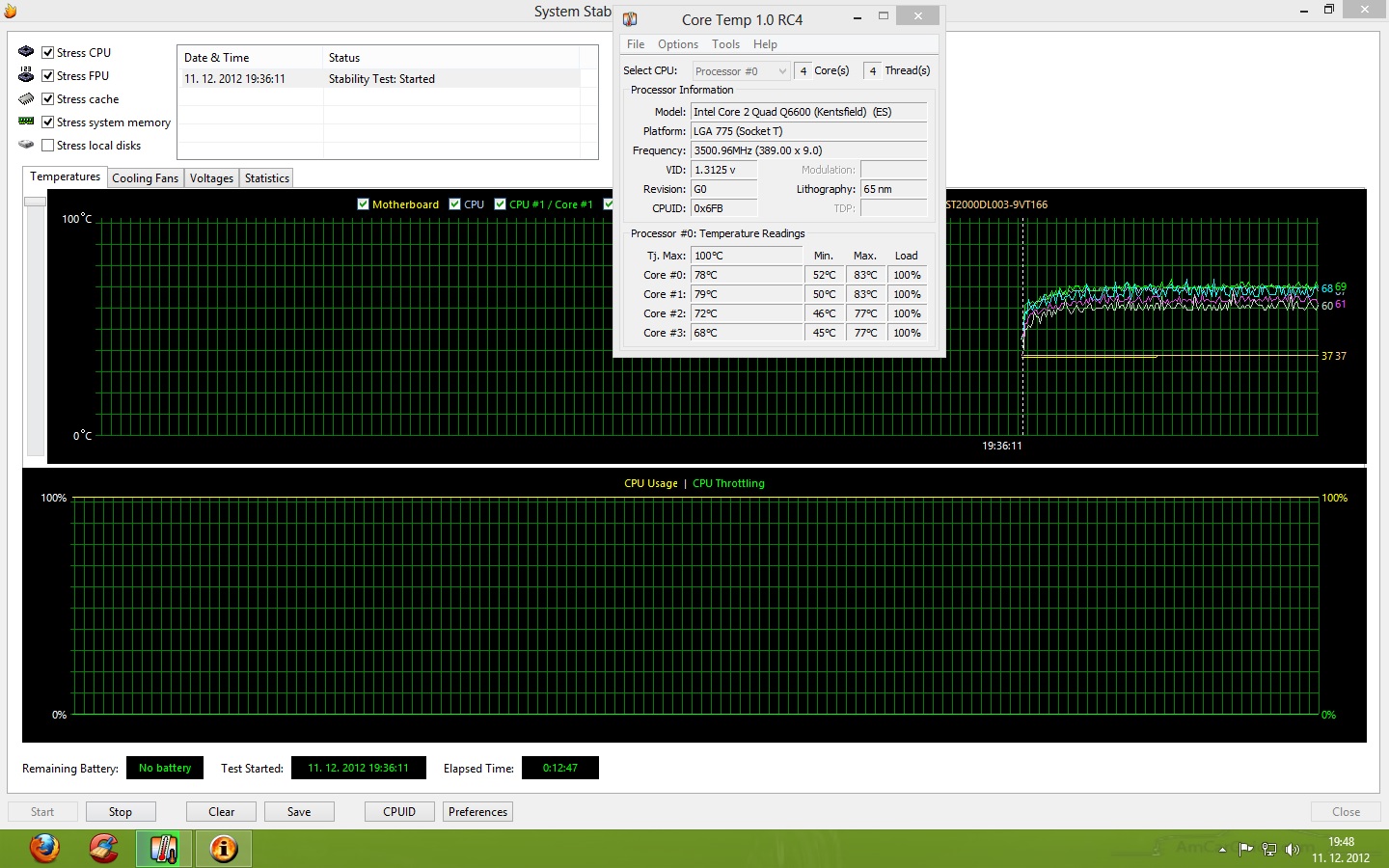Switch to the Cooling Fans tab
This screenshot has width=1389, height=868.
tap(145, 178)
